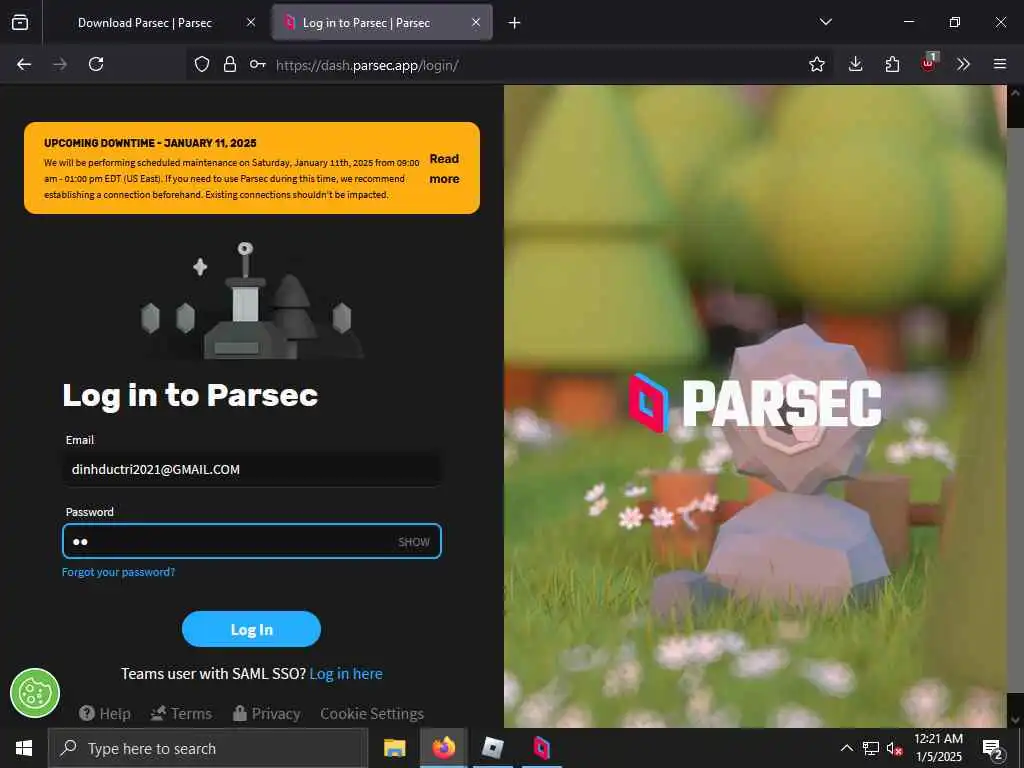Image resolution: width=1024 pixels, height=768 pixels.
Task: Open File Explorer from the taskbar
Action: click(x=394, y=748)
